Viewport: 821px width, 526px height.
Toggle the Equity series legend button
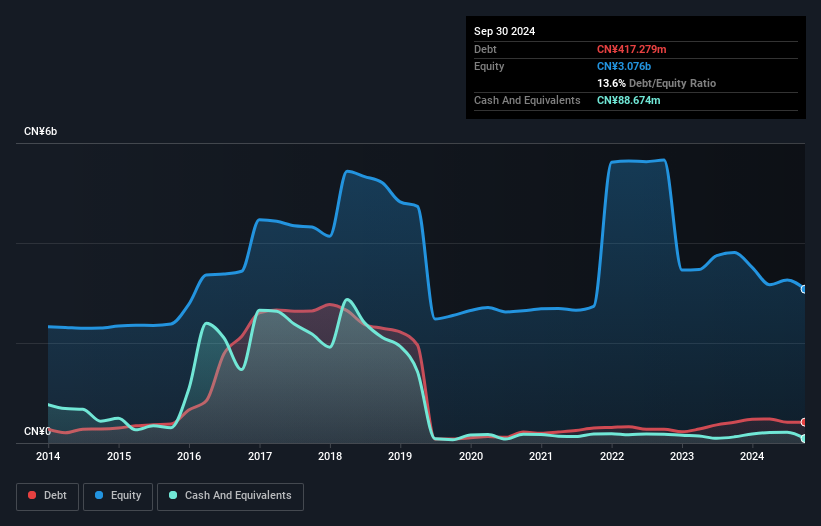tap(118, 496)
